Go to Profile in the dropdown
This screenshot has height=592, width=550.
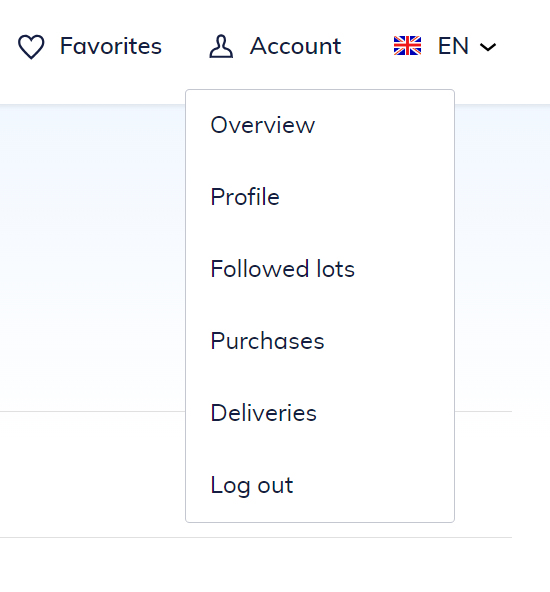tap(245, 197)
